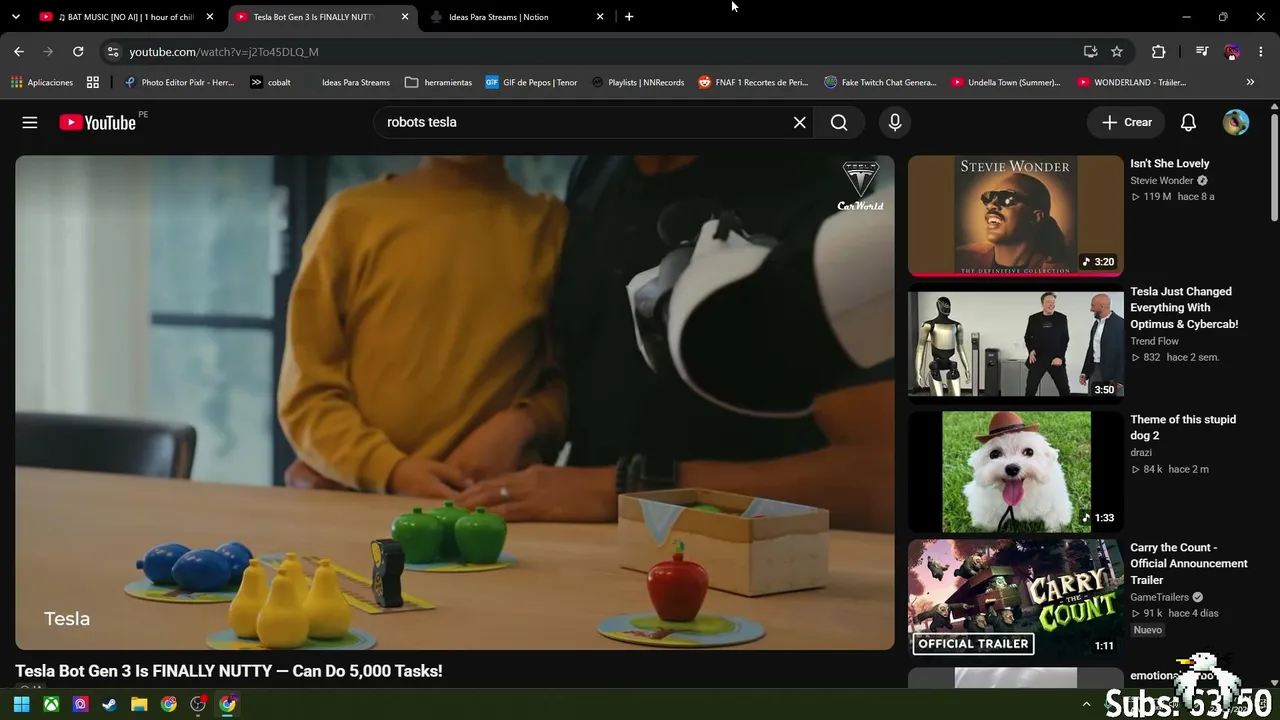Open a new browser tab

[629, 17]
